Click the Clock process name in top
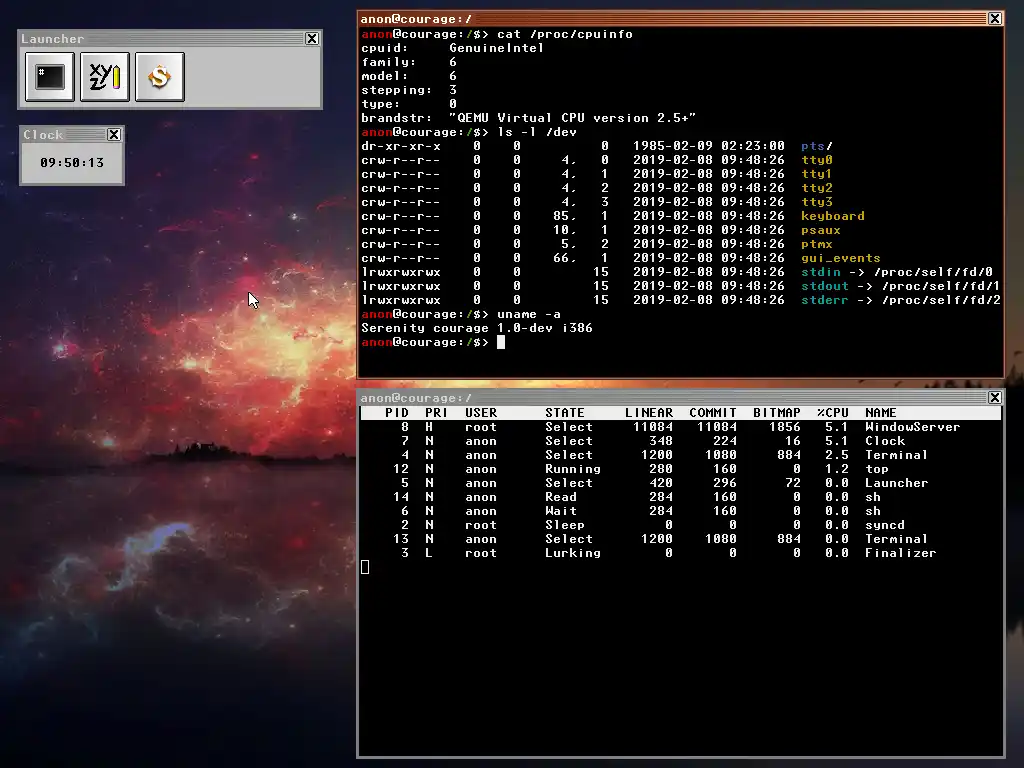Viewport: 1024px width, 768px height. pos(885,441)
